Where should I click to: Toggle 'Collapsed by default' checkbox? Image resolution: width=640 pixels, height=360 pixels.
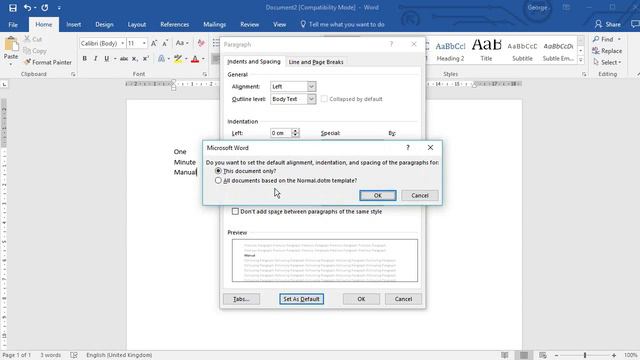(x=324, y=99)
